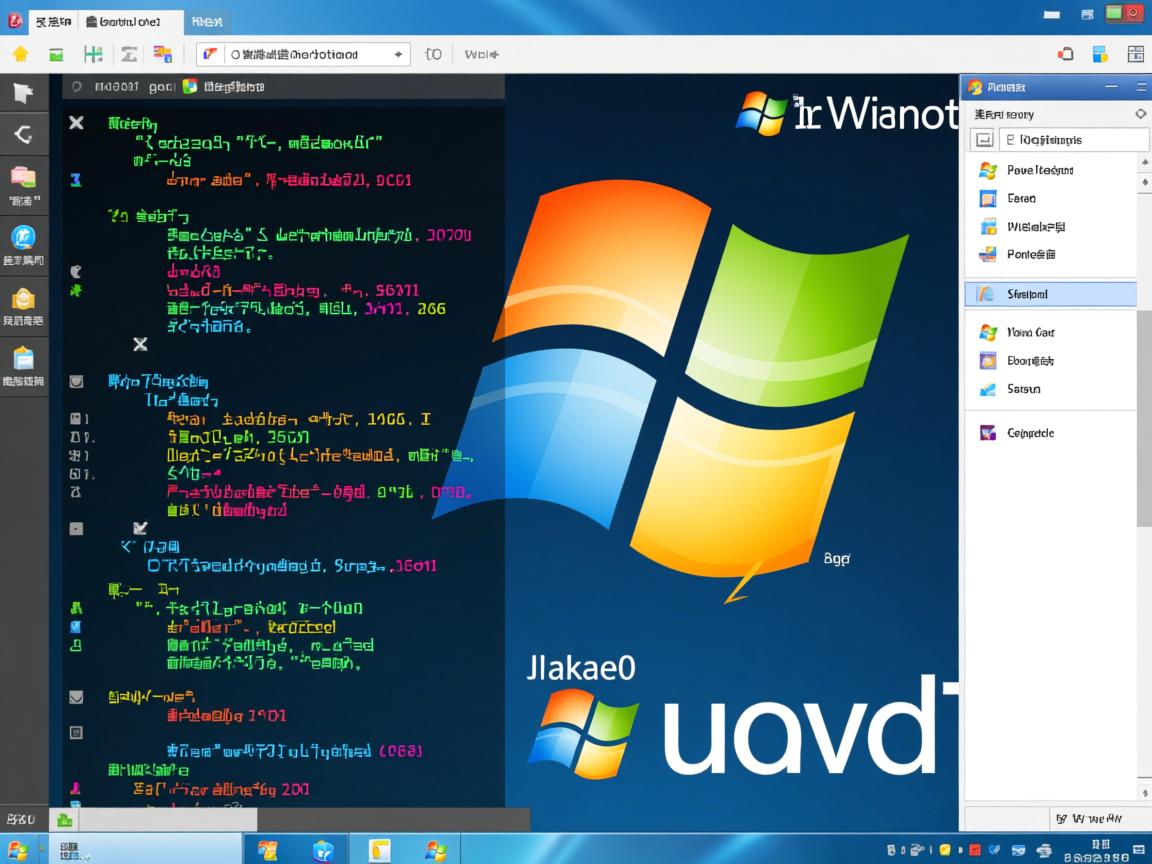Click the curly-braces code icon near the address bar
Image resolution: width=1152 pixels, height=864 pixels.
coord(434,54)
